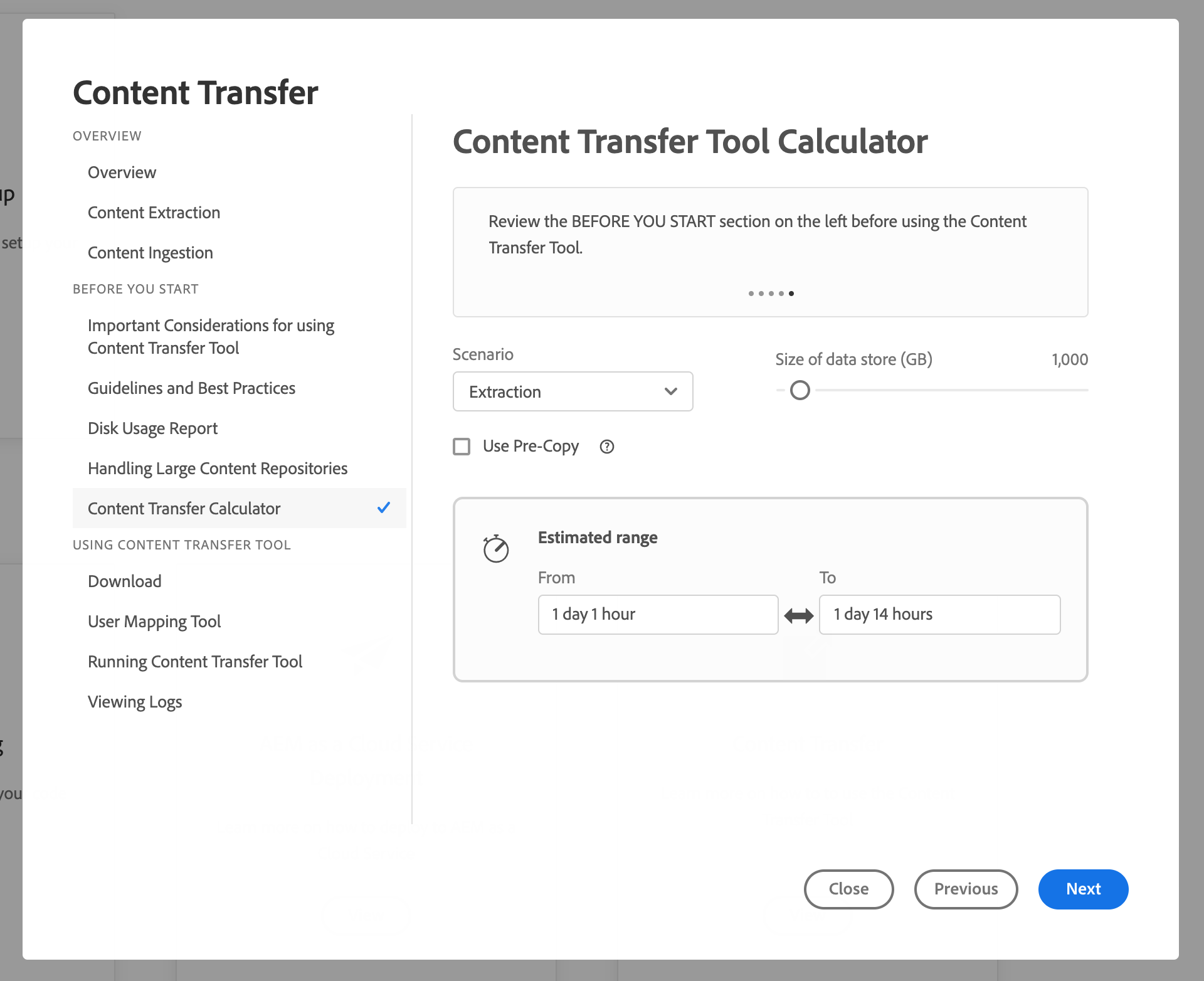The image size is (1204, 981).
Task: Open the Scenario Extraction dropdown
Action: click(572, 391)
